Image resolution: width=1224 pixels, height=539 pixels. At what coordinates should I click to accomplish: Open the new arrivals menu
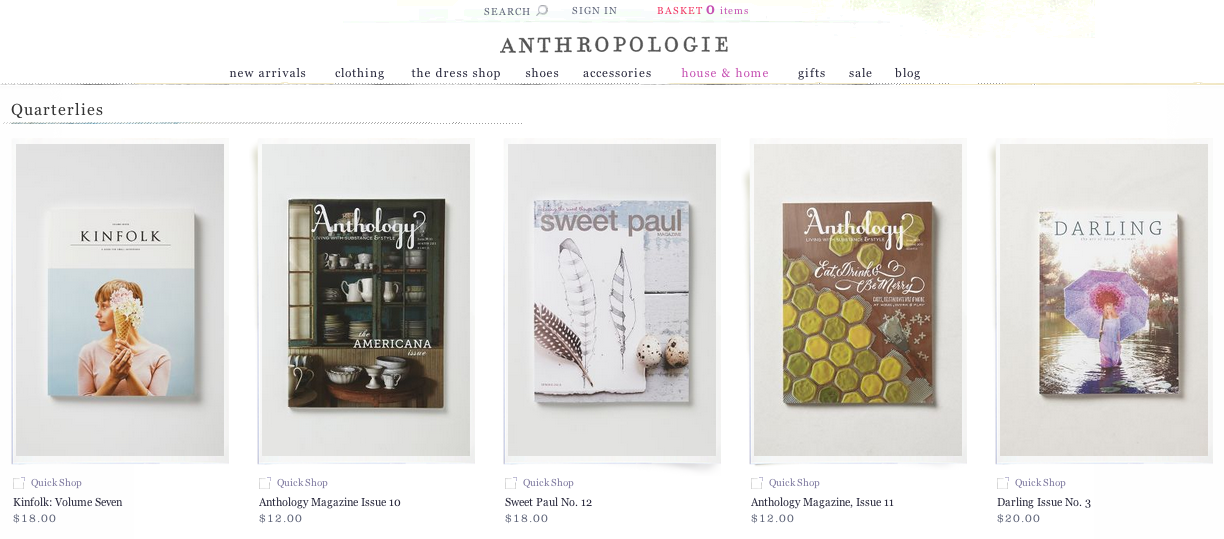(268, 73)
